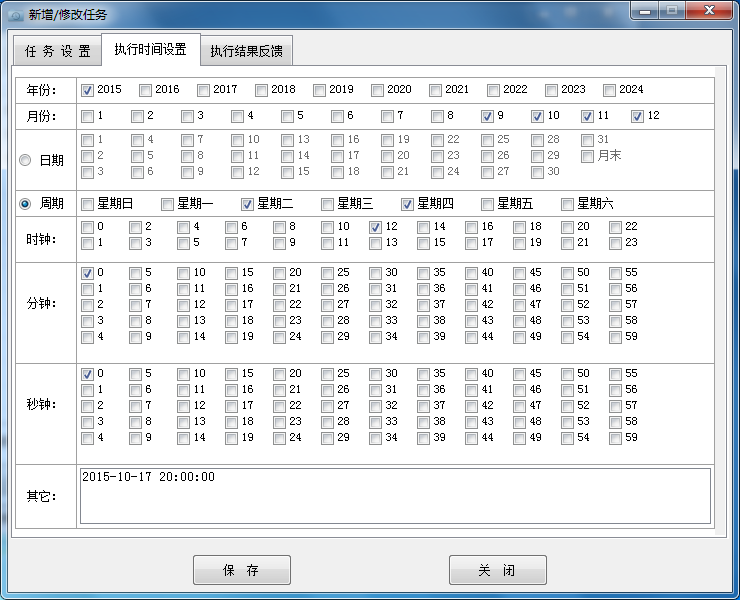The height and width of the screenshot is (600, 740).
Task: Check second 30 in 秒钟 section
Action: point(375,374)
